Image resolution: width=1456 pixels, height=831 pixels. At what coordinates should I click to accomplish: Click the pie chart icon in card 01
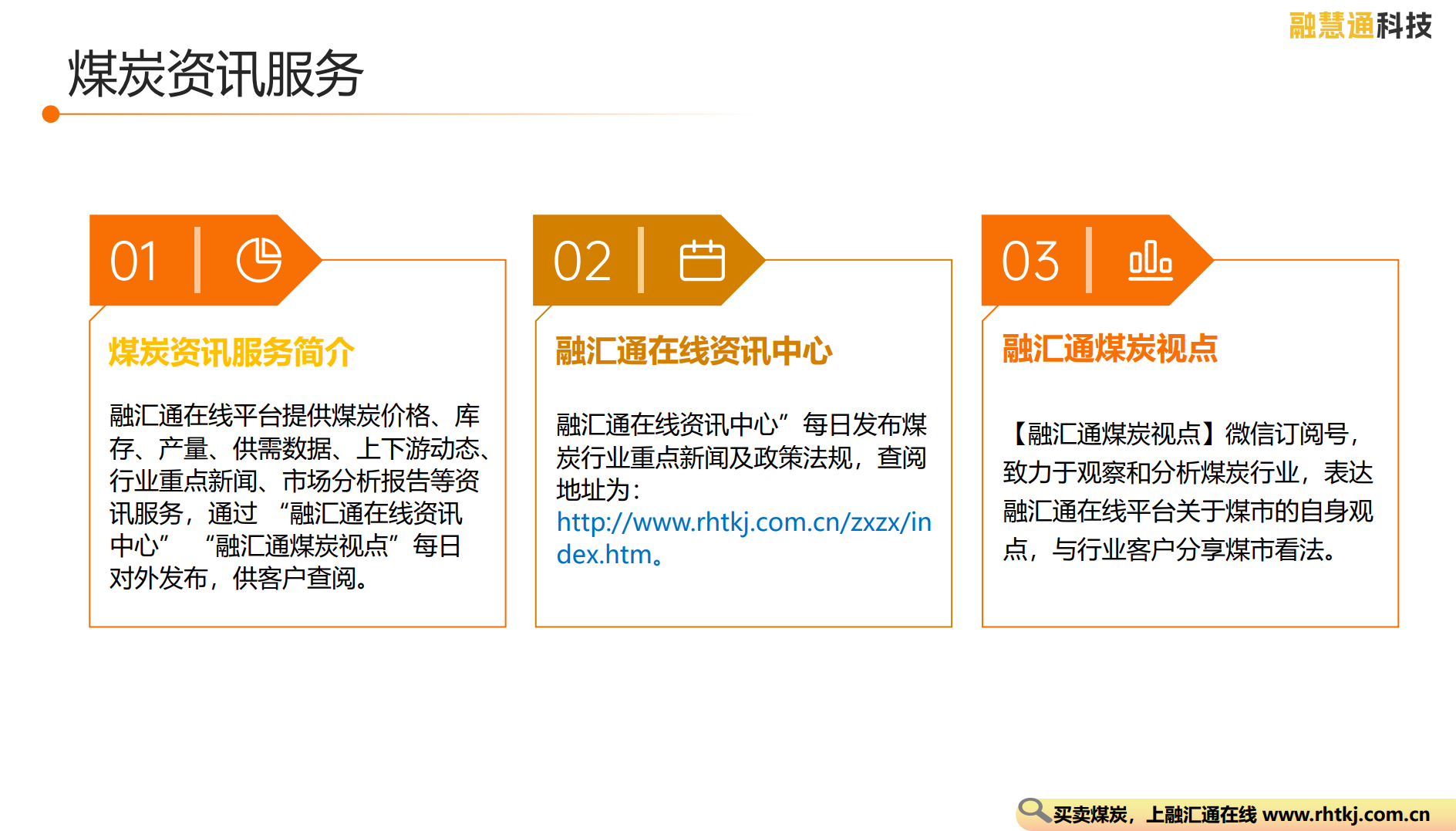259,260
